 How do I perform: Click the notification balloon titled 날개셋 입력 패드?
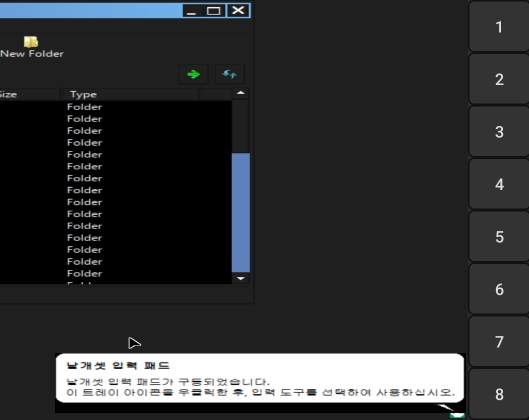pos(260,378)
